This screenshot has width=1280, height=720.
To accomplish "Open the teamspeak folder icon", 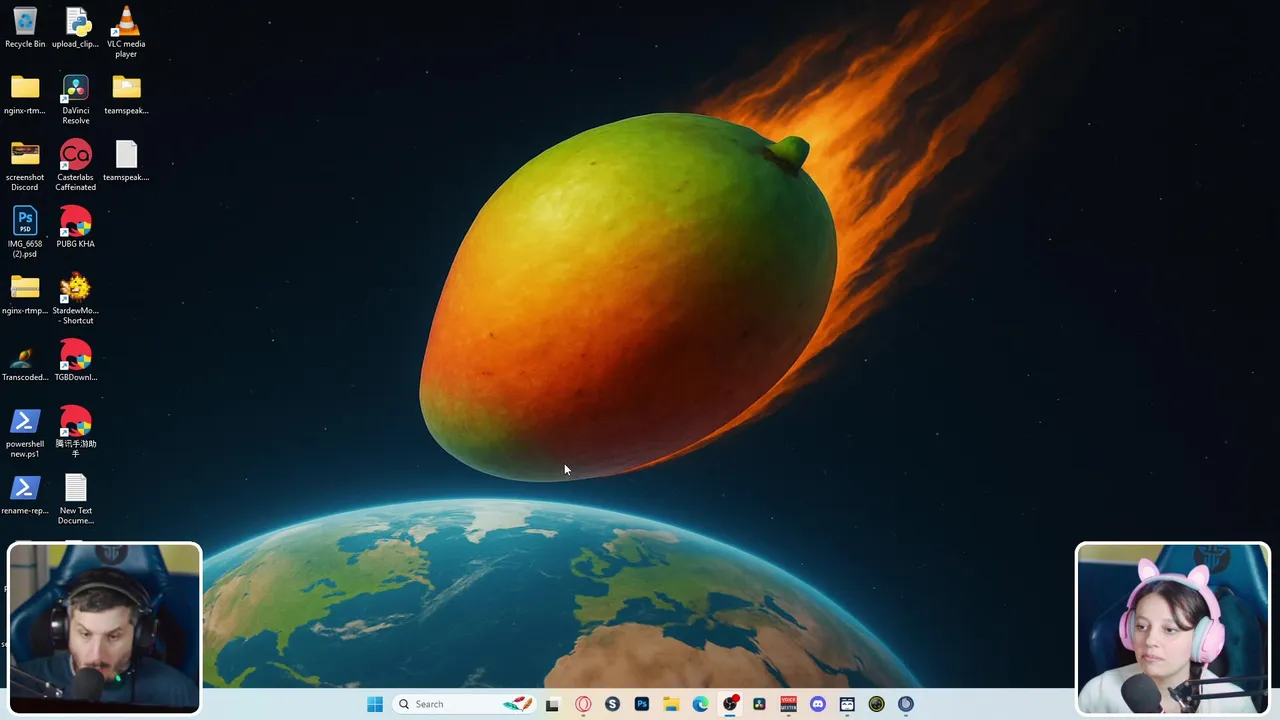I will point(126,94).
